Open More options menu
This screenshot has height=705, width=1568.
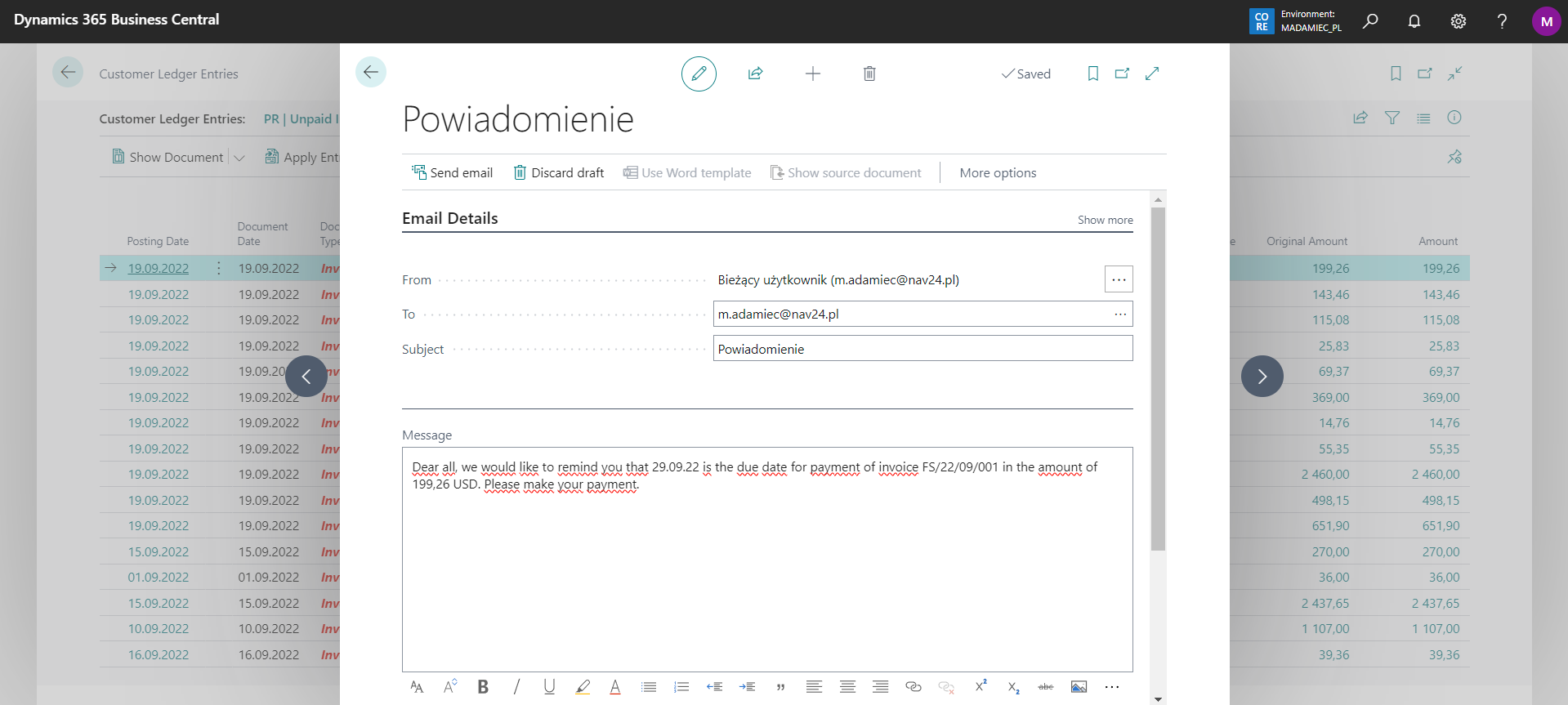point(998,172)
